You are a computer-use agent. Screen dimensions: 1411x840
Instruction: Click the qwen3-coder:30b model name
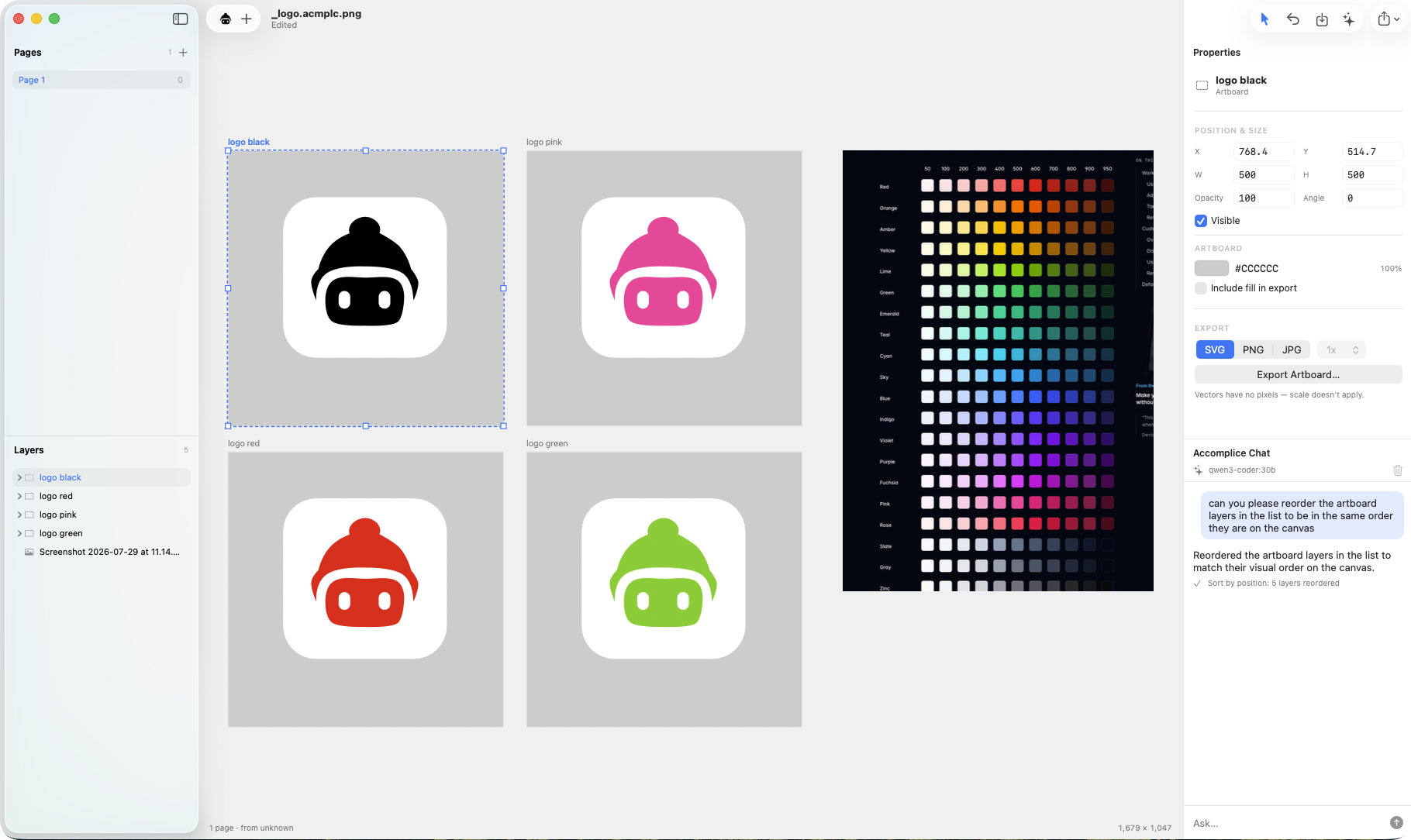click(1241, 470)
